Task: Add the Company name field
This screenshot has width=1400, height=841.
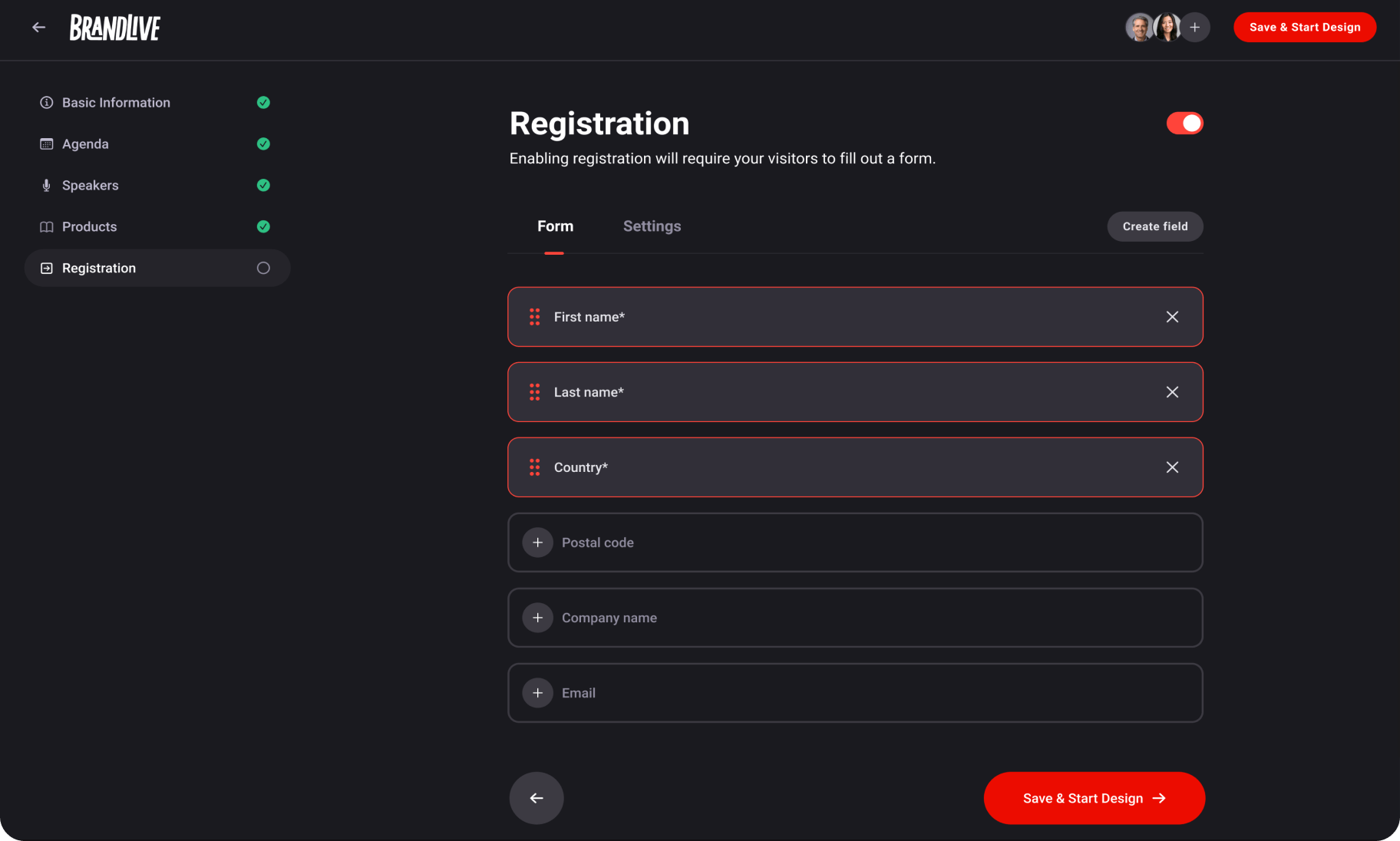Action: point(538,618)
